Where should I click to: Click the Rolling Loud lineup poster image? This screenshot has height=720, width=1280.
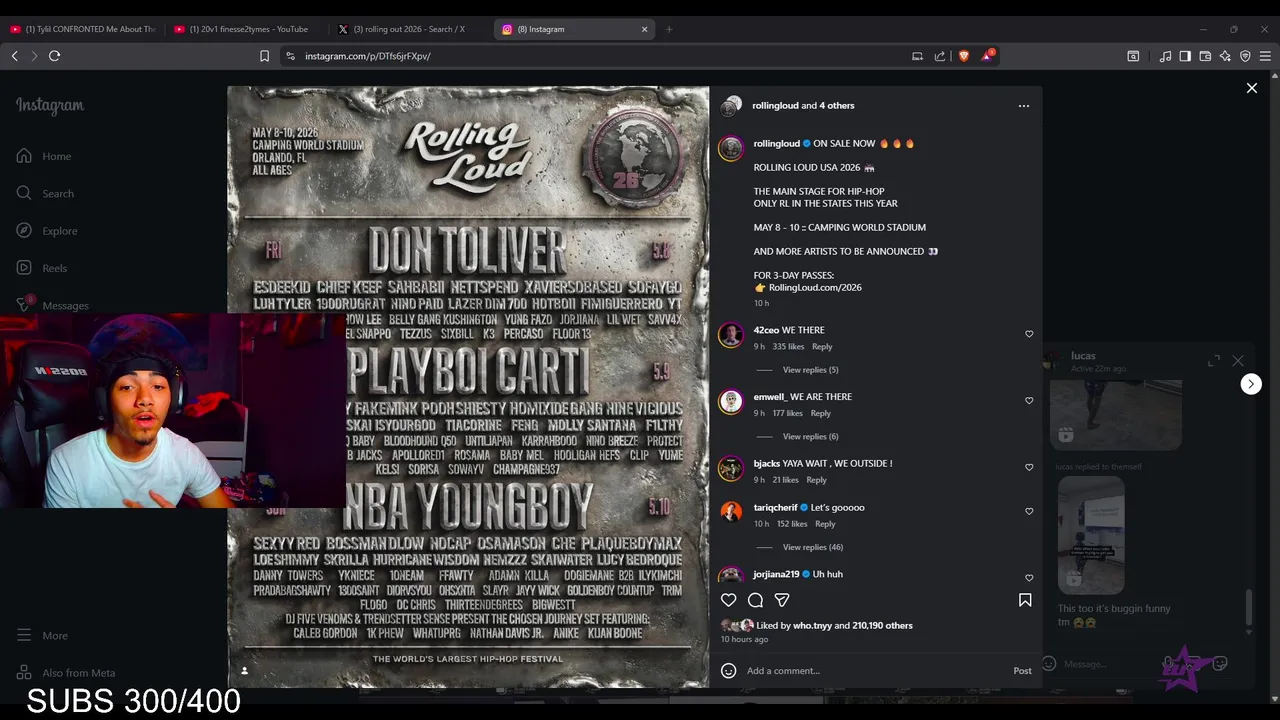468,387
